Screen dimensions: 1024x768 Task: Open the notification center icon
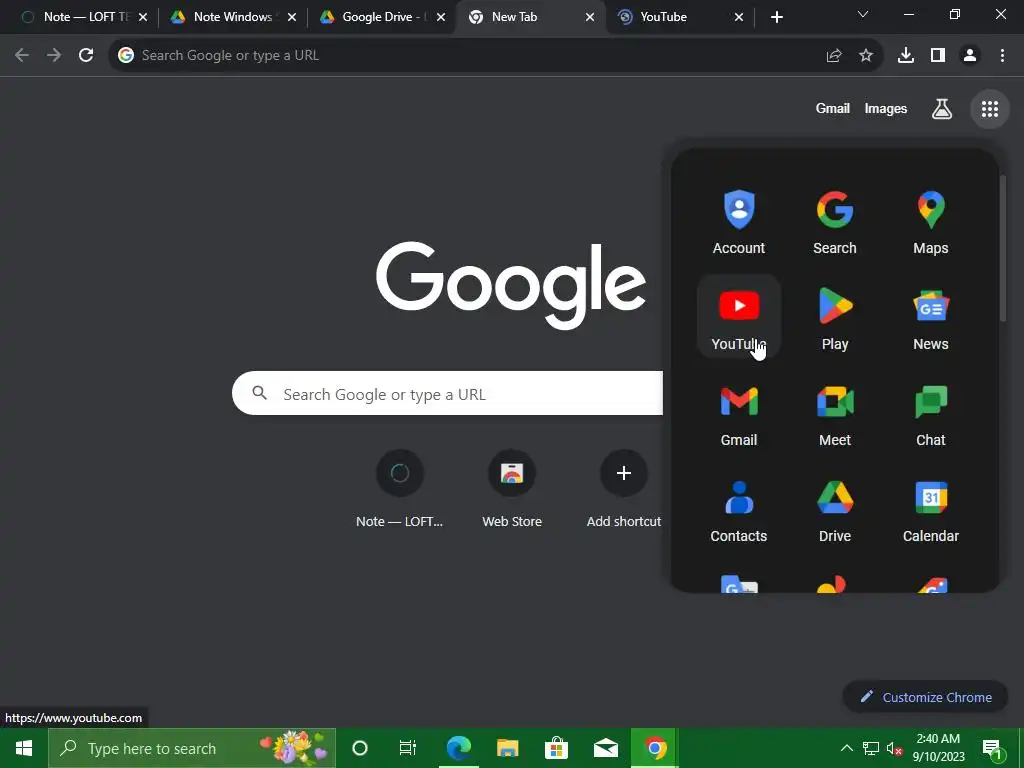click(992, 749)
